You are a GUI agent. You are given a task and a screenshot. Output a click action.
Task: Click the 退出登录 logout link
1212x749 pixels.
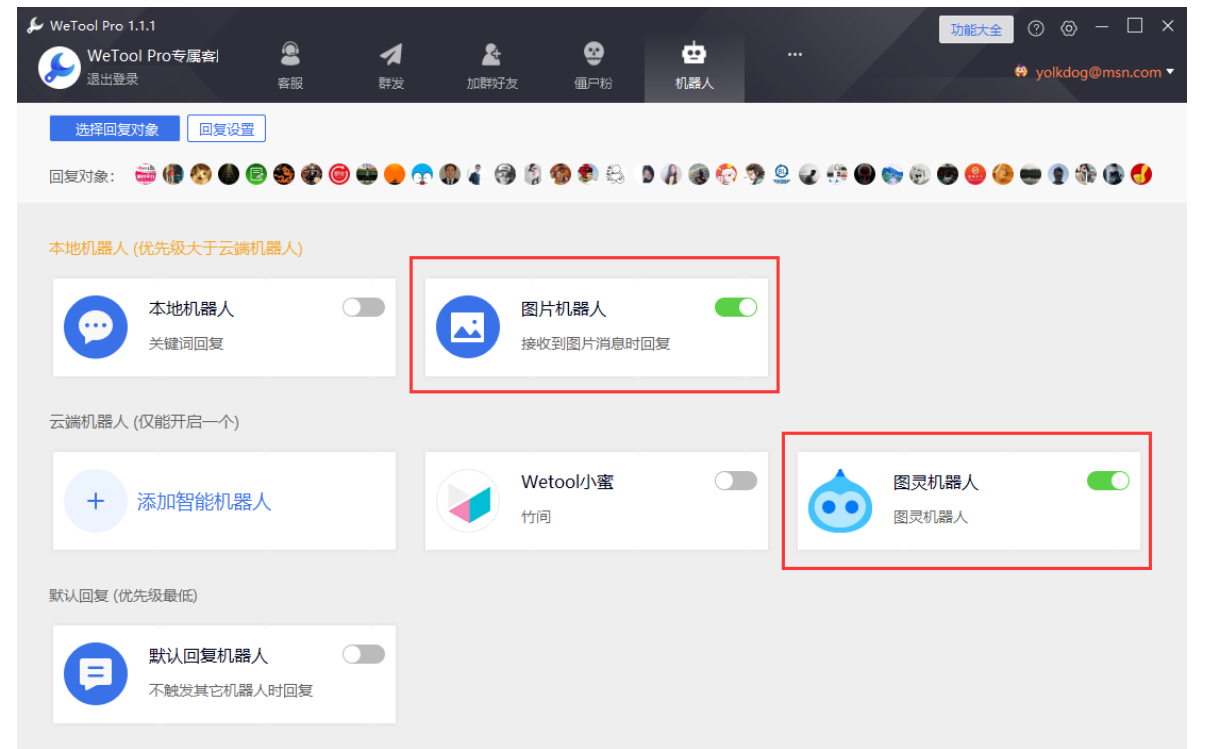(x=113, y=79)
